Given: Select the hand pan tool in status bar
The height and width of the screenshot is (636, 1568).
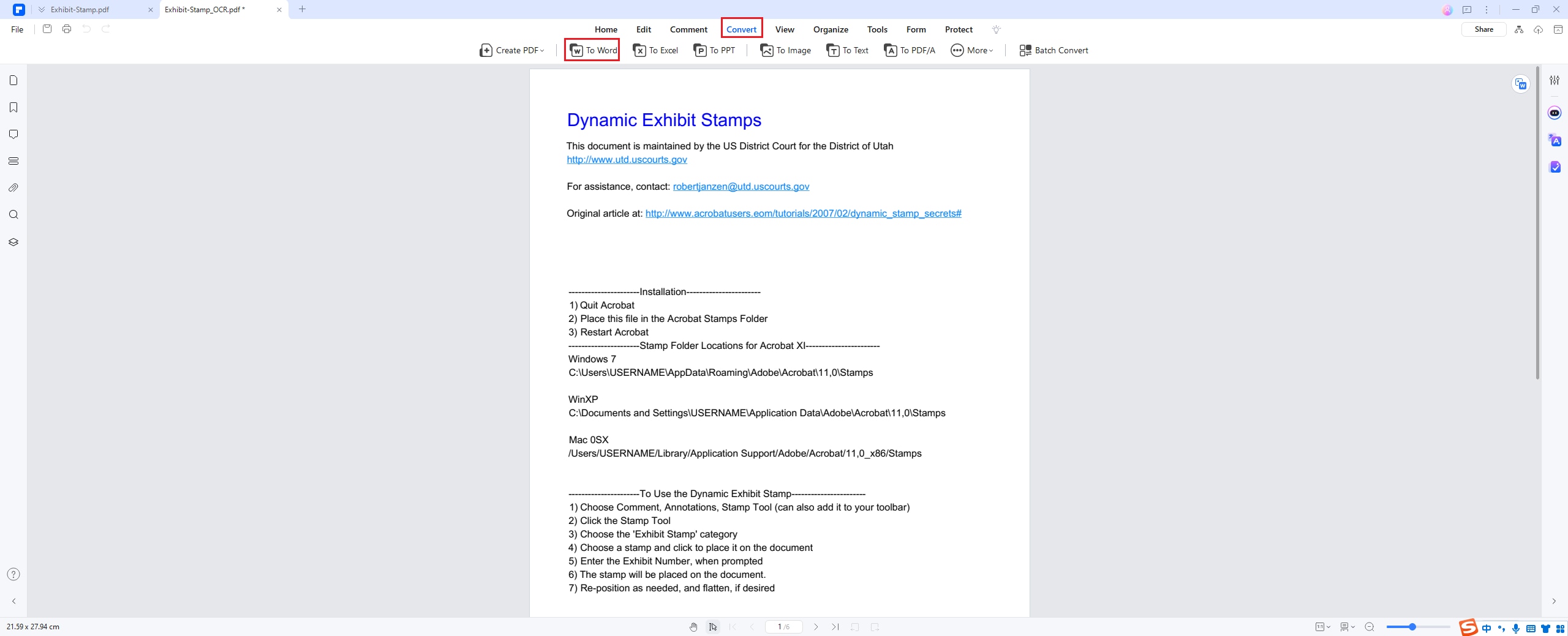Looking at the screenshot, I should pos(693,627).
